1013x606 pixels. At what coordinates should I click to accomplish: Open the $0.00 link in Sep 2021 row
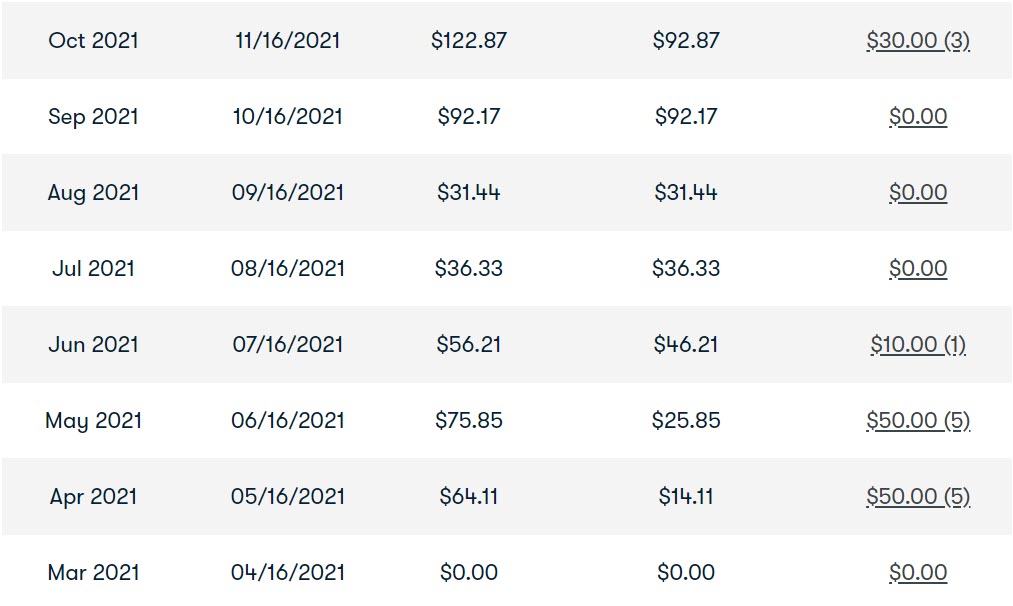pyautogui.click(x=918, y=116)
